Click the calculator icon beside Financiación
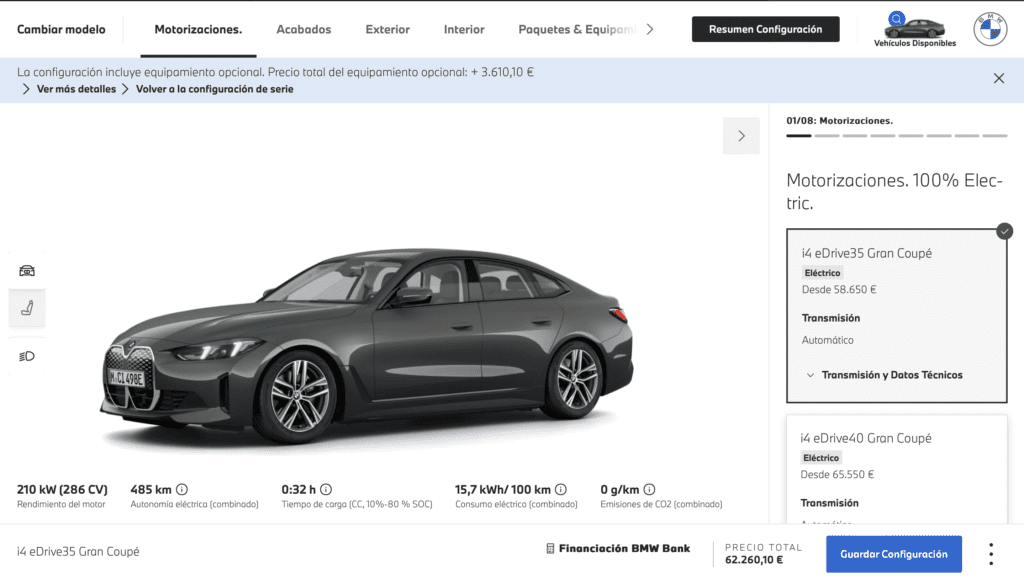 550,549
